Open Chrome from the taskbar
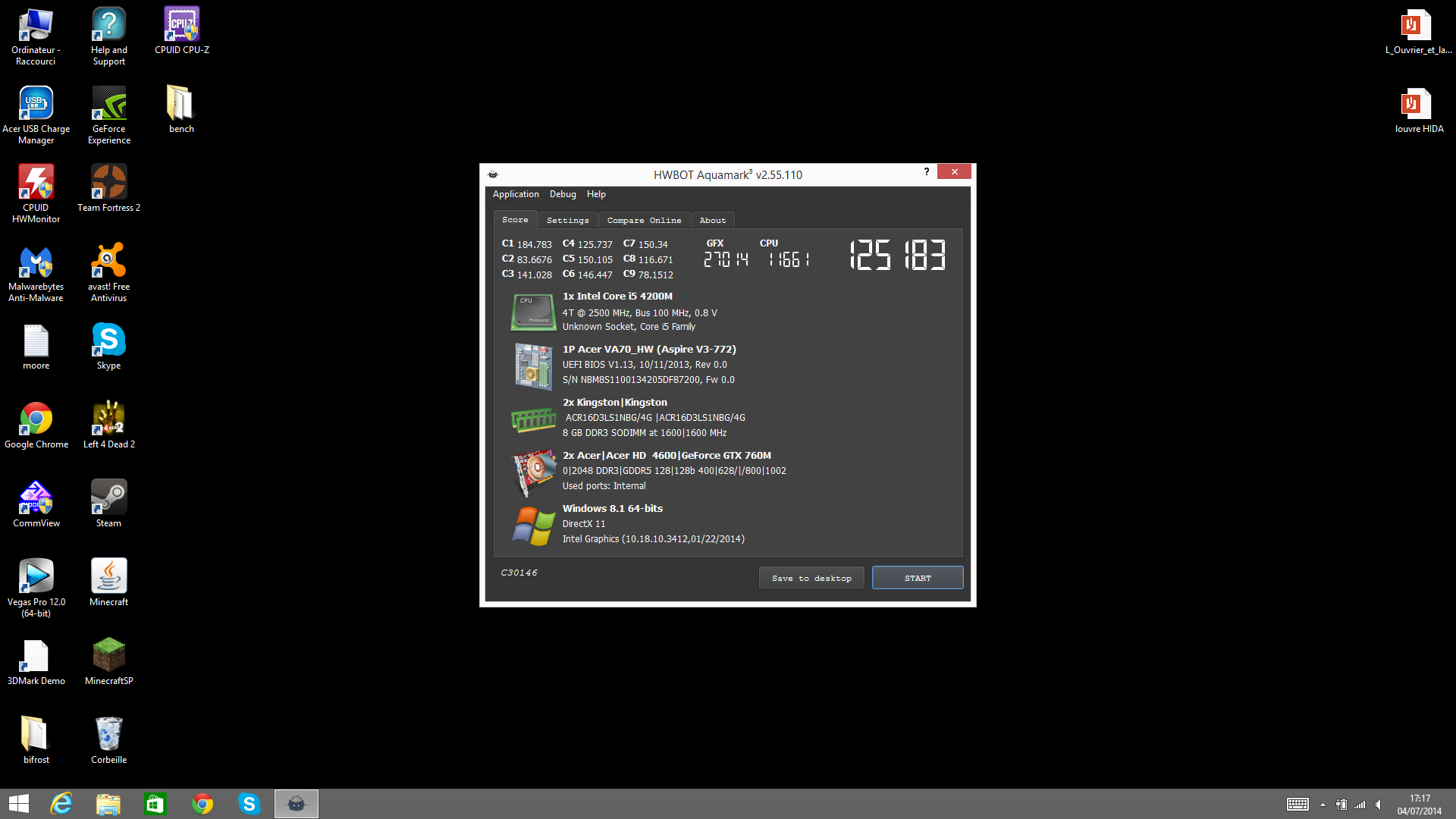This screenshot has width=1456, height=819. [202, 804]
